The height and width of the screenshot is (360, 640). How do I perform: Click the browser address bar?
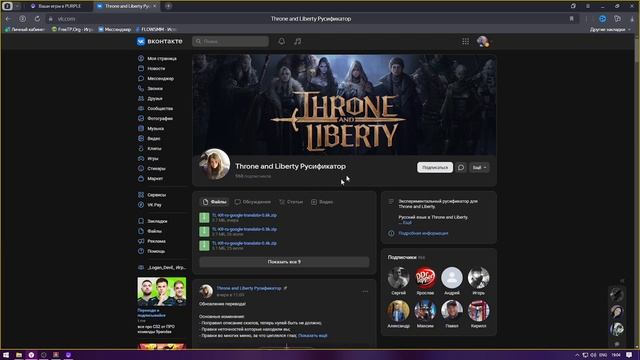[311, 19]
